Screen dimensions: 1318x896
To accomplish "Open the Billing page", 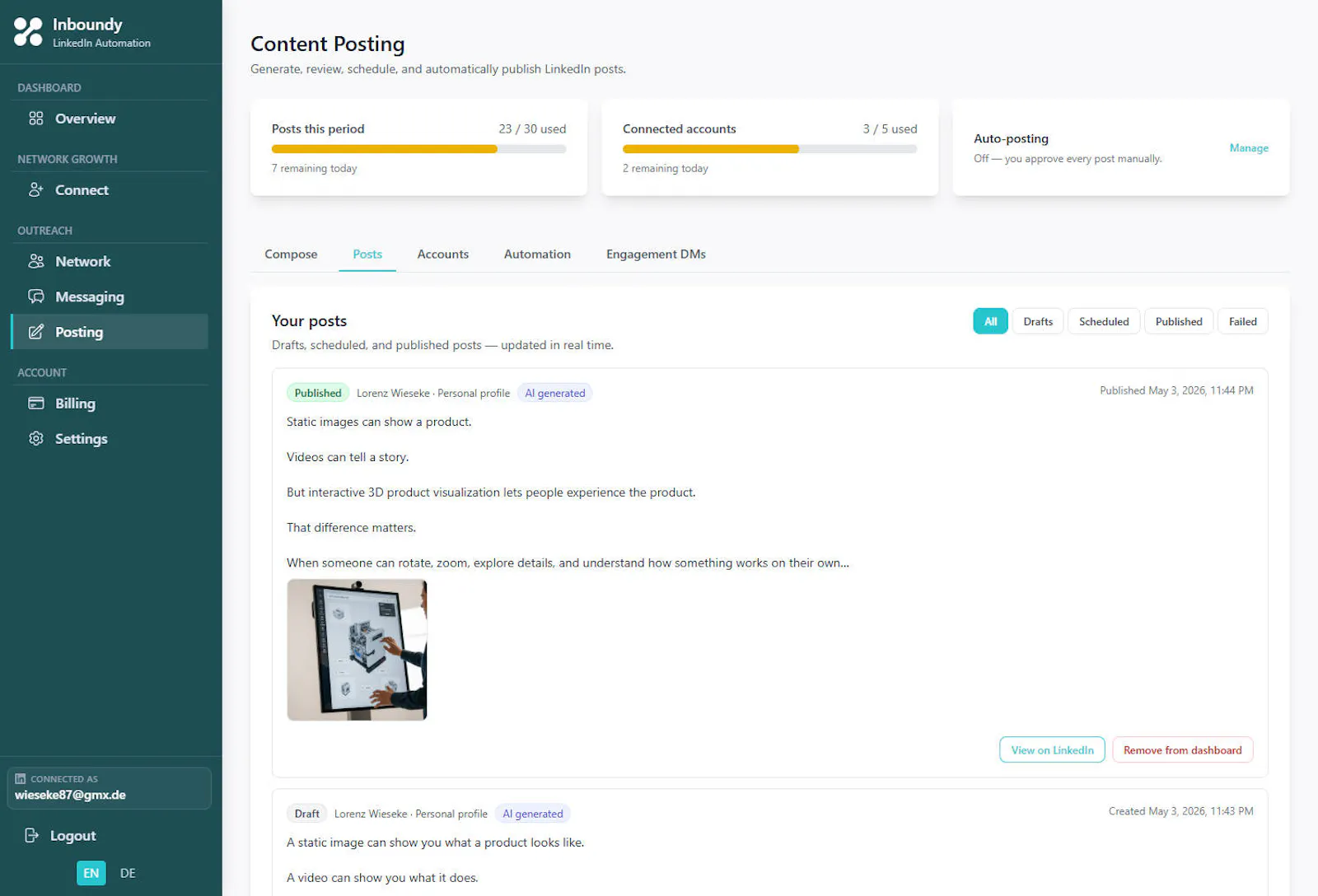I will pos(110,404).
